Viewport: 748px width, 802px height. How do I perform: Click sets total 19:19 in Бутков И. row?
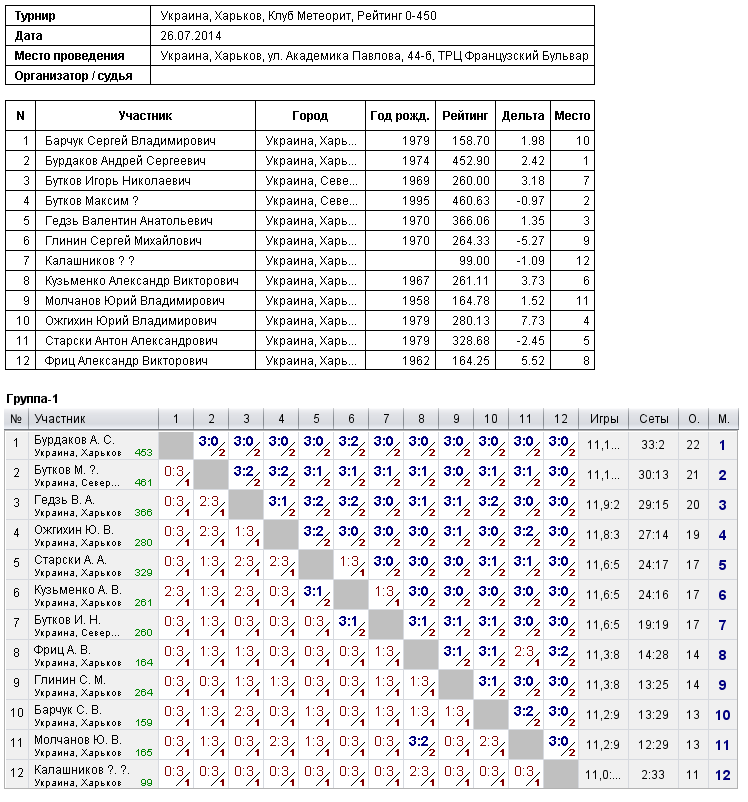pos(653,625)
